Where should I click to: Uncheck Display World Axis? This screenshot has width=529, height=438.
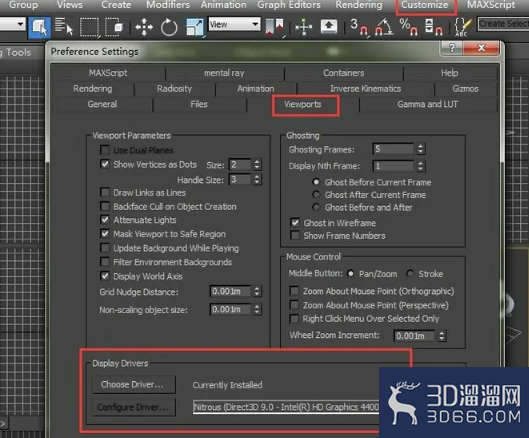coord(105,276)
